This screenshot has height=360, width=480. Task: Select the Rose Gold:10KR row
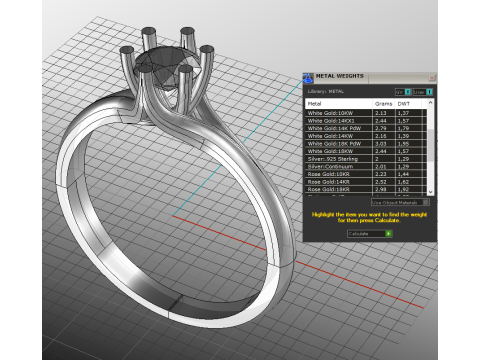(x=366, y=174)
